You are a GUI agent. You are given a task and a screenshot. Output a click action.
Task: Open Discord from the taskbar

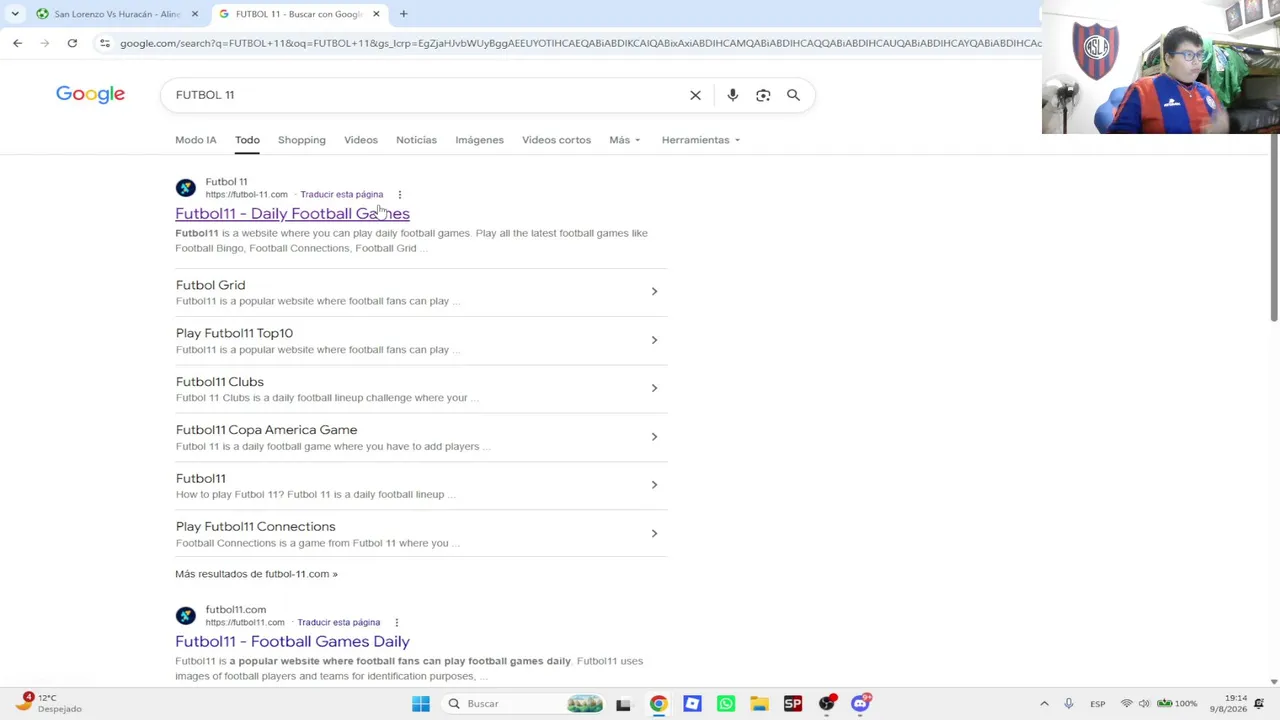tap(861, 704)
